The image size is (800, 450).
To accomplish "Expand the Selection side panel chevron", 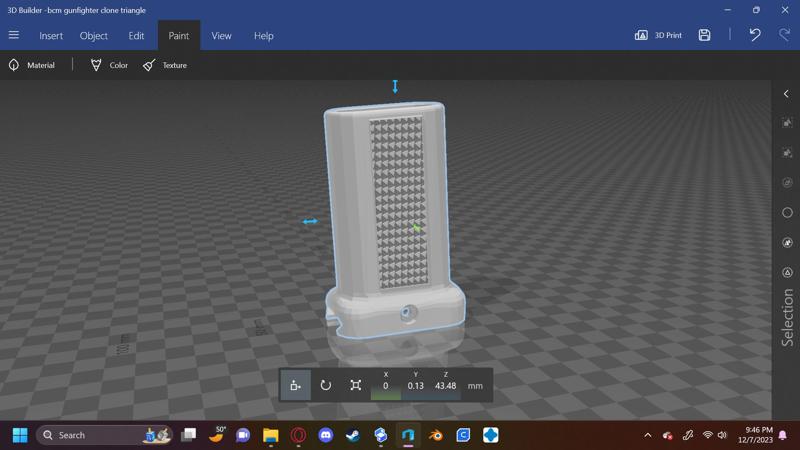I will point(786,94).
